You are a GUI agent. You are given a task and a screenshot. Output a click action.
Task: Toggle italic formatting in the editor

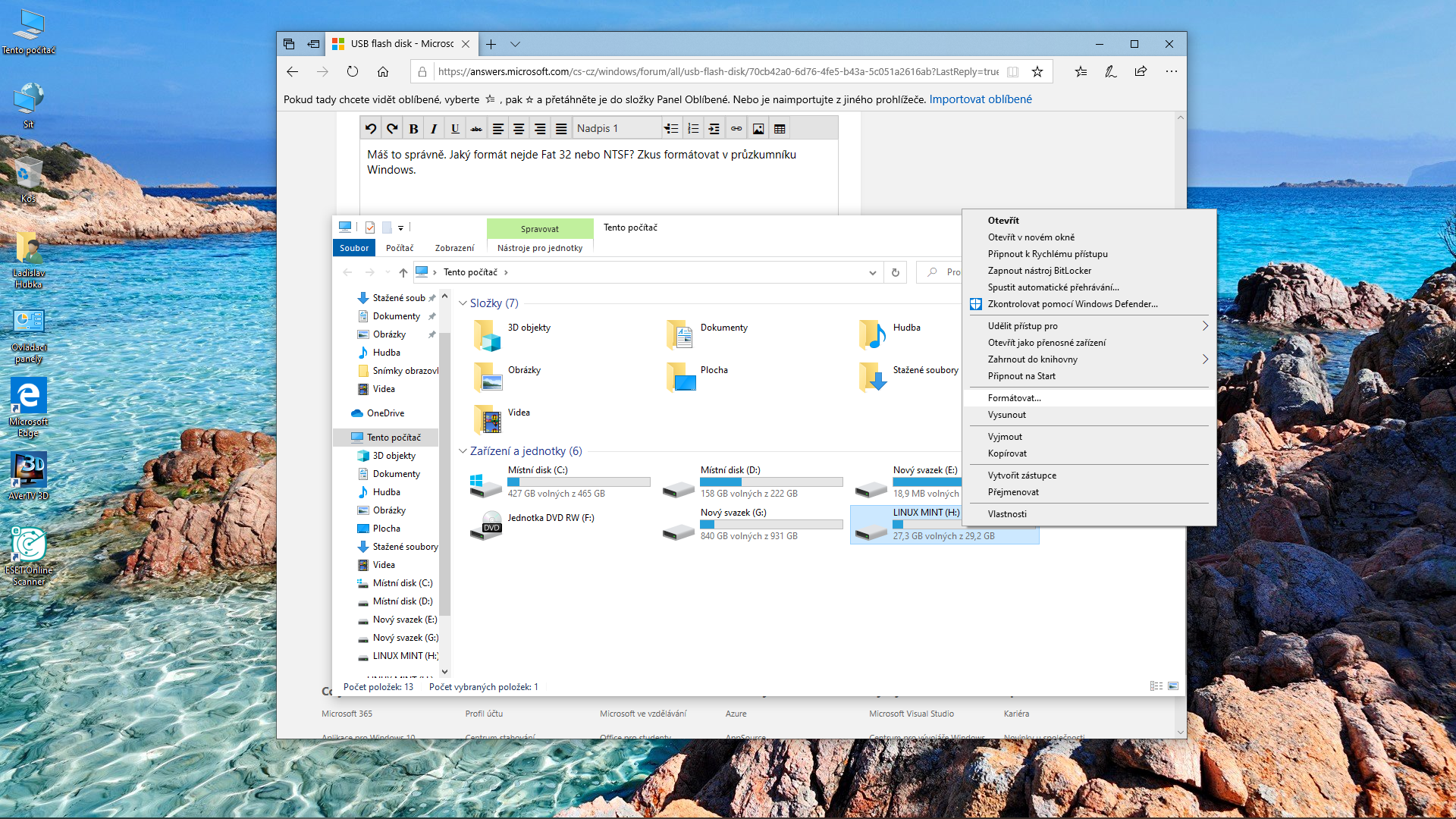click(434, 129)
